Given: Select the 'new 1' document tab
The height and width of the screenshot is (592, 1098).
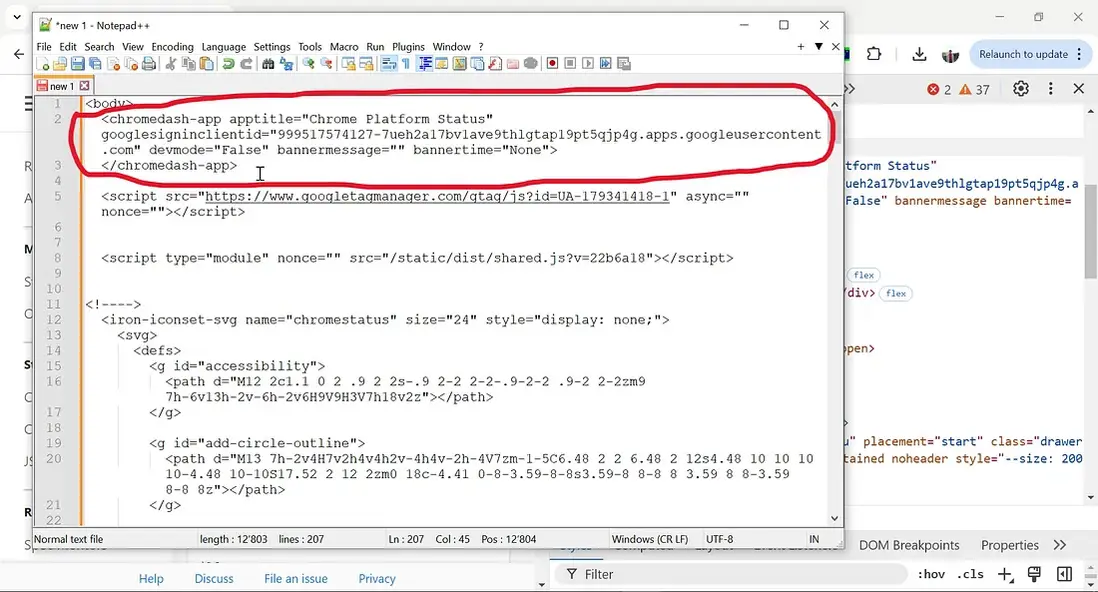Looking at the screenshot, I should [62, 86].
